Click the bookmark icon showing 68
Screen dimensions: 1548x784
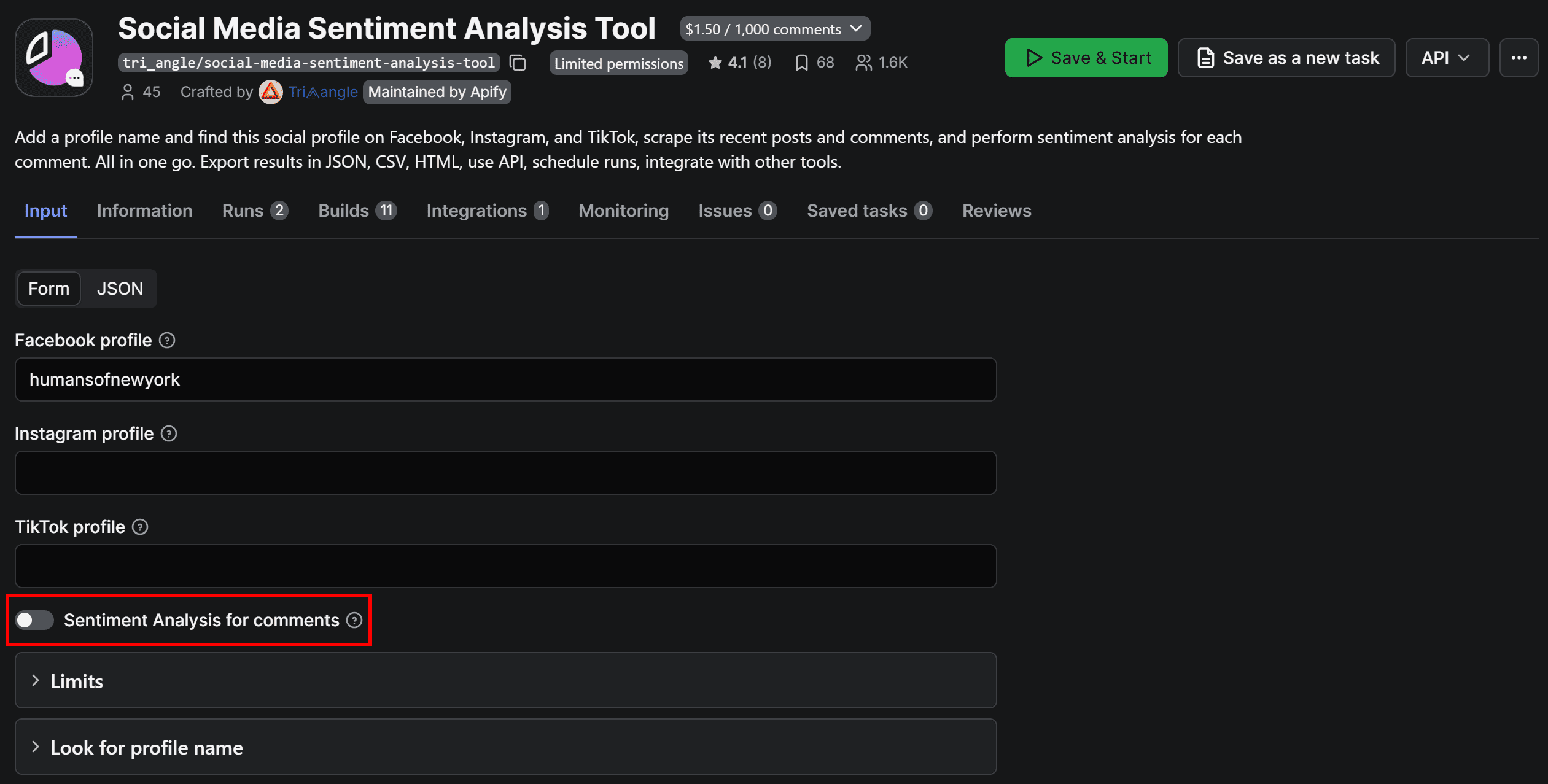coord(801,62)
